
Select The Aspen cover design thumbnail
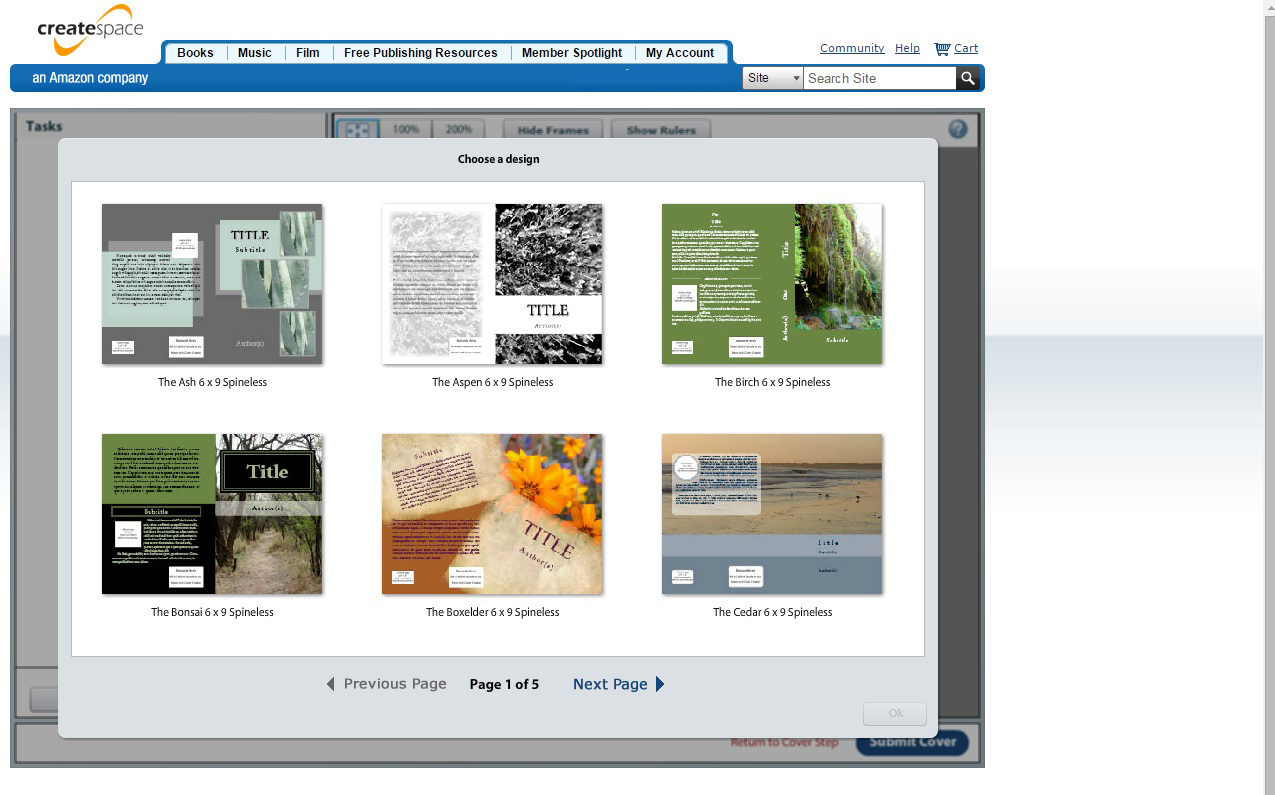pos(492,284)
